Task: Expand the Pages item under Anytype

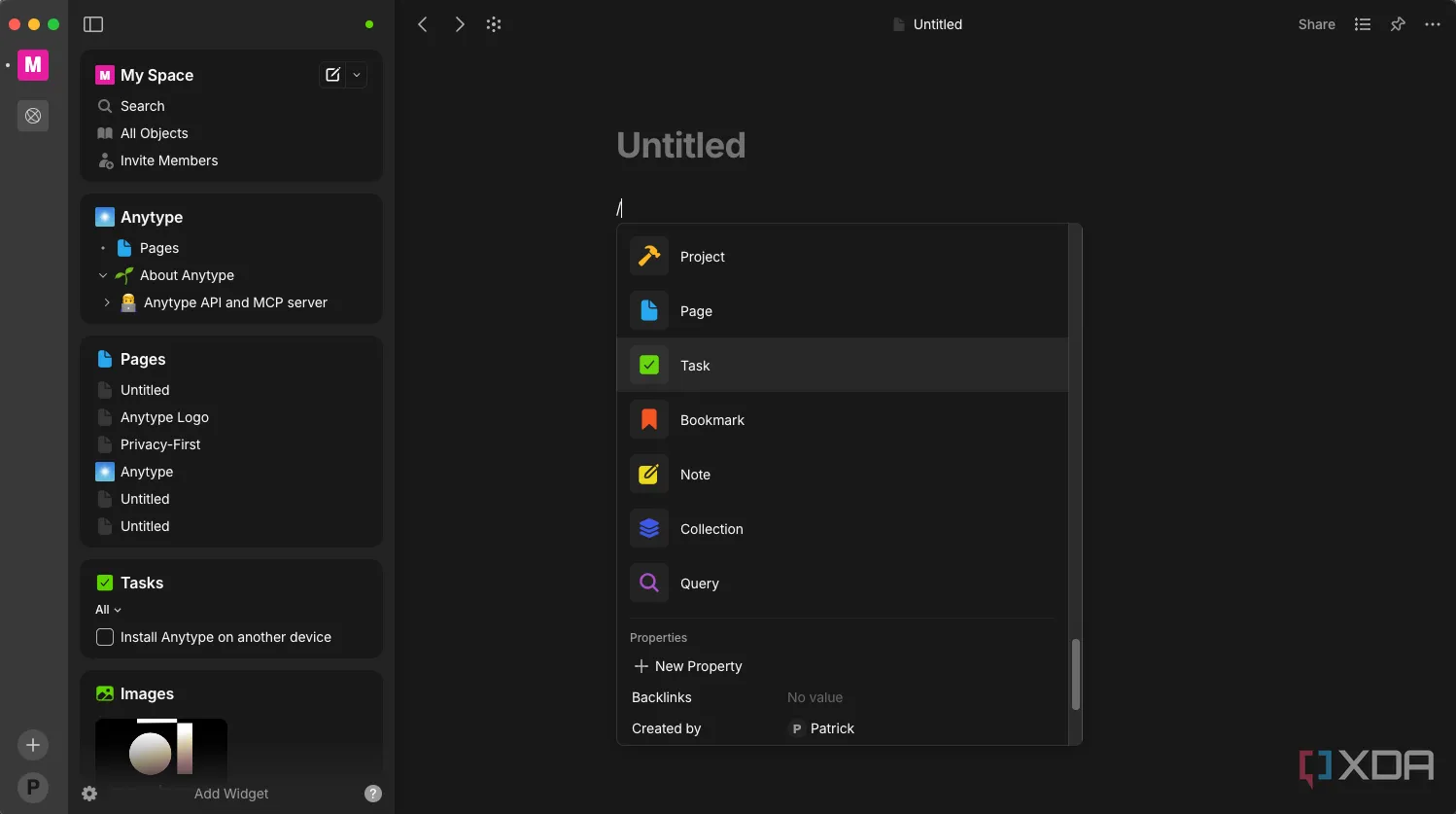Action: (103, 248)
